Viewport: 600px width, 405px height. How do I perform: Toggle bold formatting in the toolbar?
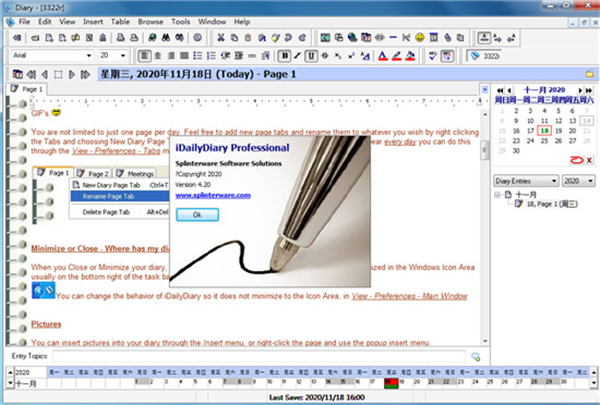click(x=285, y=54)
